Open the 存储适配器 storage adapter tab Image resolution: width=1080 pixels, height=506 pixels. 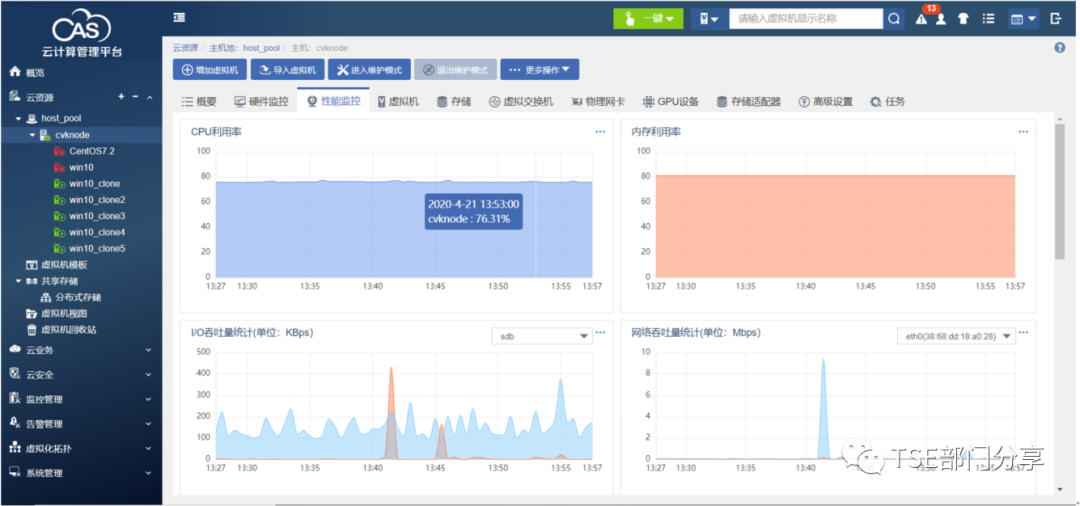749,102
